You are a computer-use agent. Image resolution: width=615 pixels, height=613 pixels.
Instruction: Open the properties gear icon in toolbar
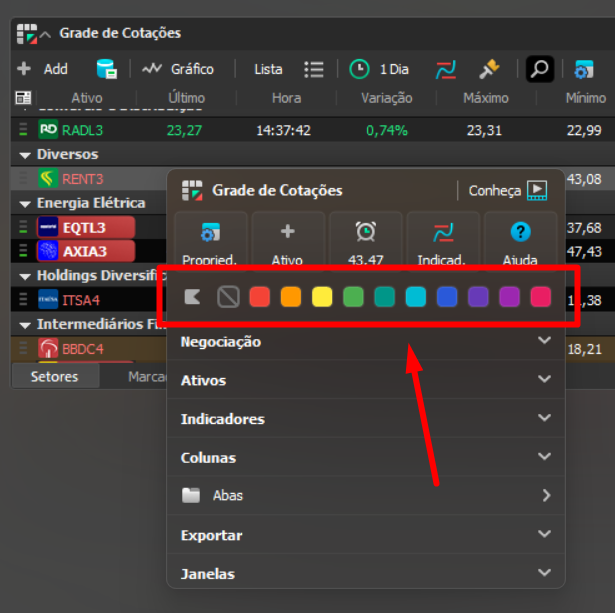tap(584, 69)
